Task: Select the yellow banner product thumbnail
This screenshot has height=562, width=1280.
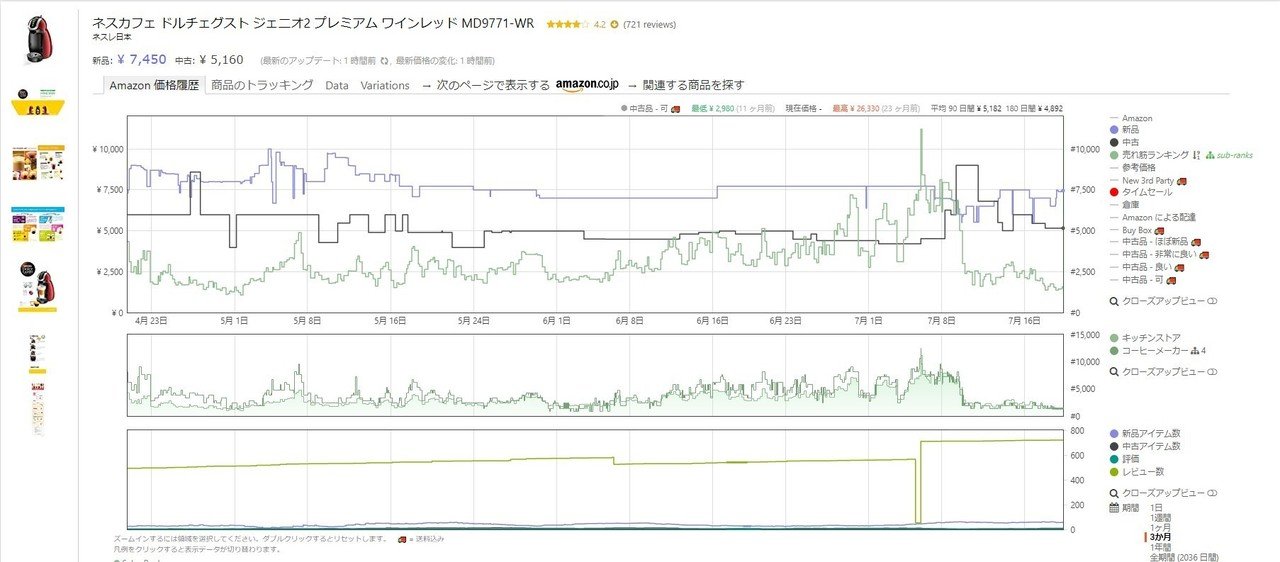Action: click(x=38, y=103)
